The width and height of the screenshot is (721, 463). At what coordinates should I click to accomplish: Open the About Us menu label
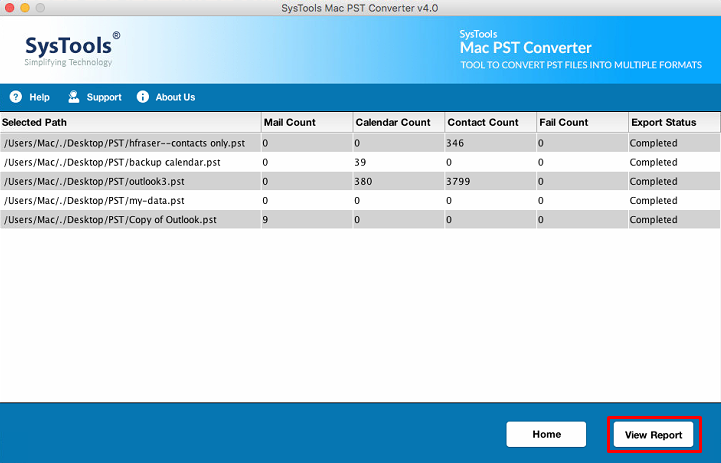(175, 97)
